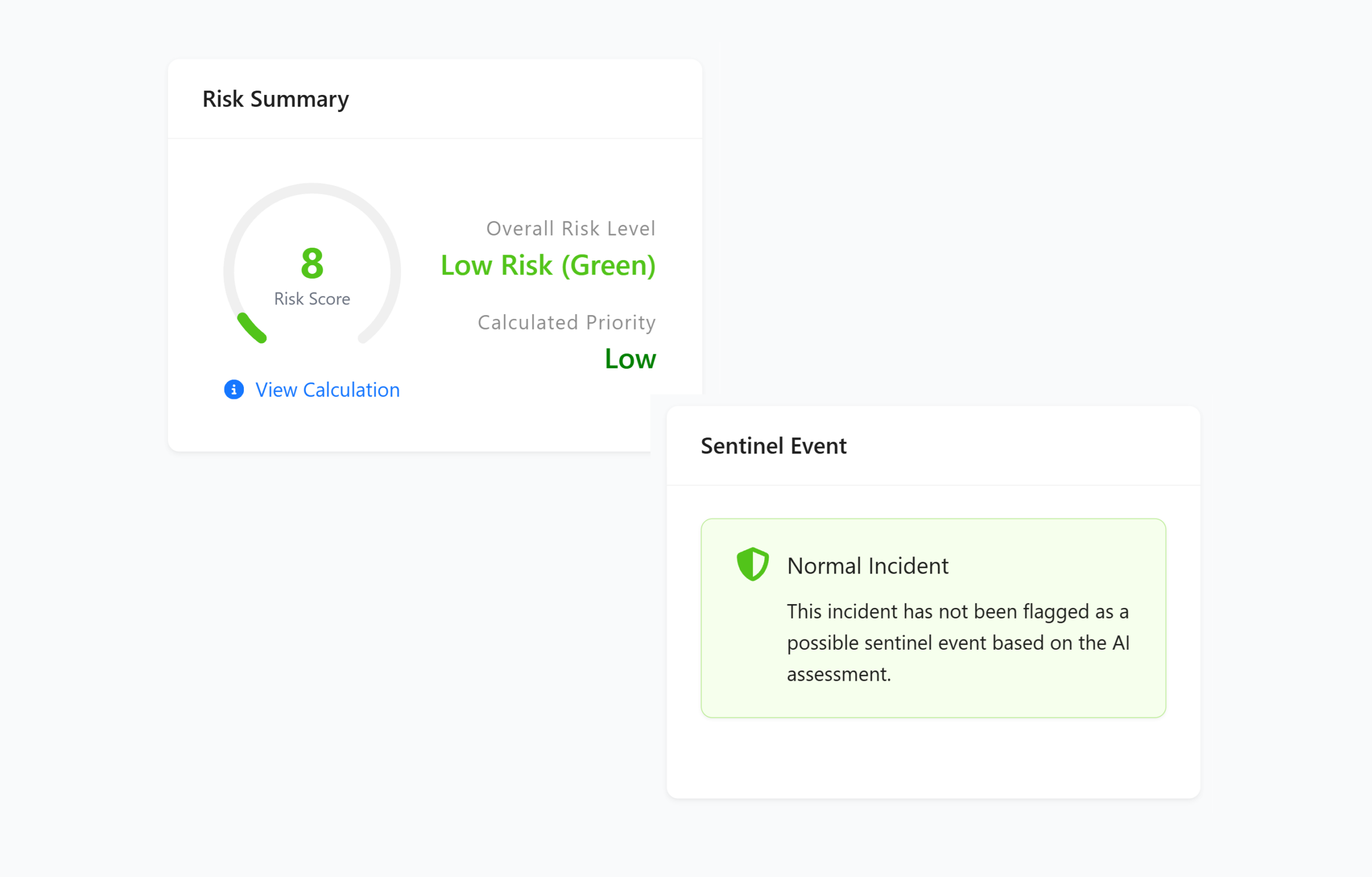1372x877 pixels.
Task: Click the green shield icon
Action: (x=752, y=564)
